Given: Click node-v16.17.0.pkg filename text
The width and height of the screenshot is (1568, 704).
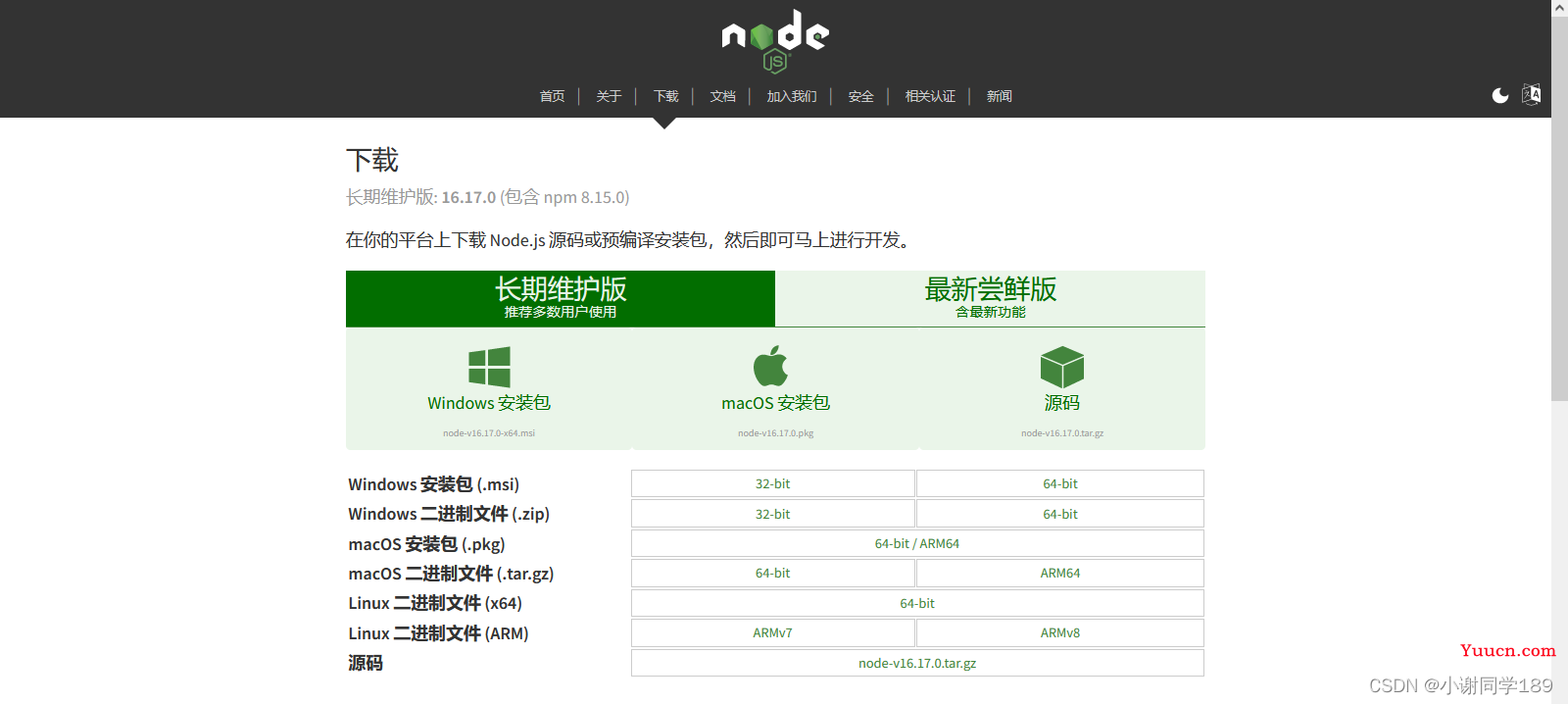Looking at the screenshot, I should 775,432.
